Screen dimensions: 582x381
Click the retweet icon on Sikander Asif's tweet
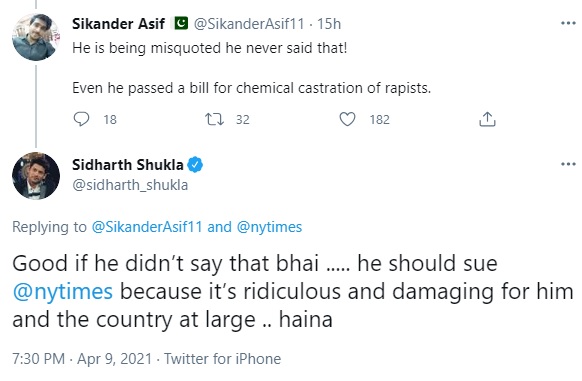pyautogui.click(x=215, y=119)
